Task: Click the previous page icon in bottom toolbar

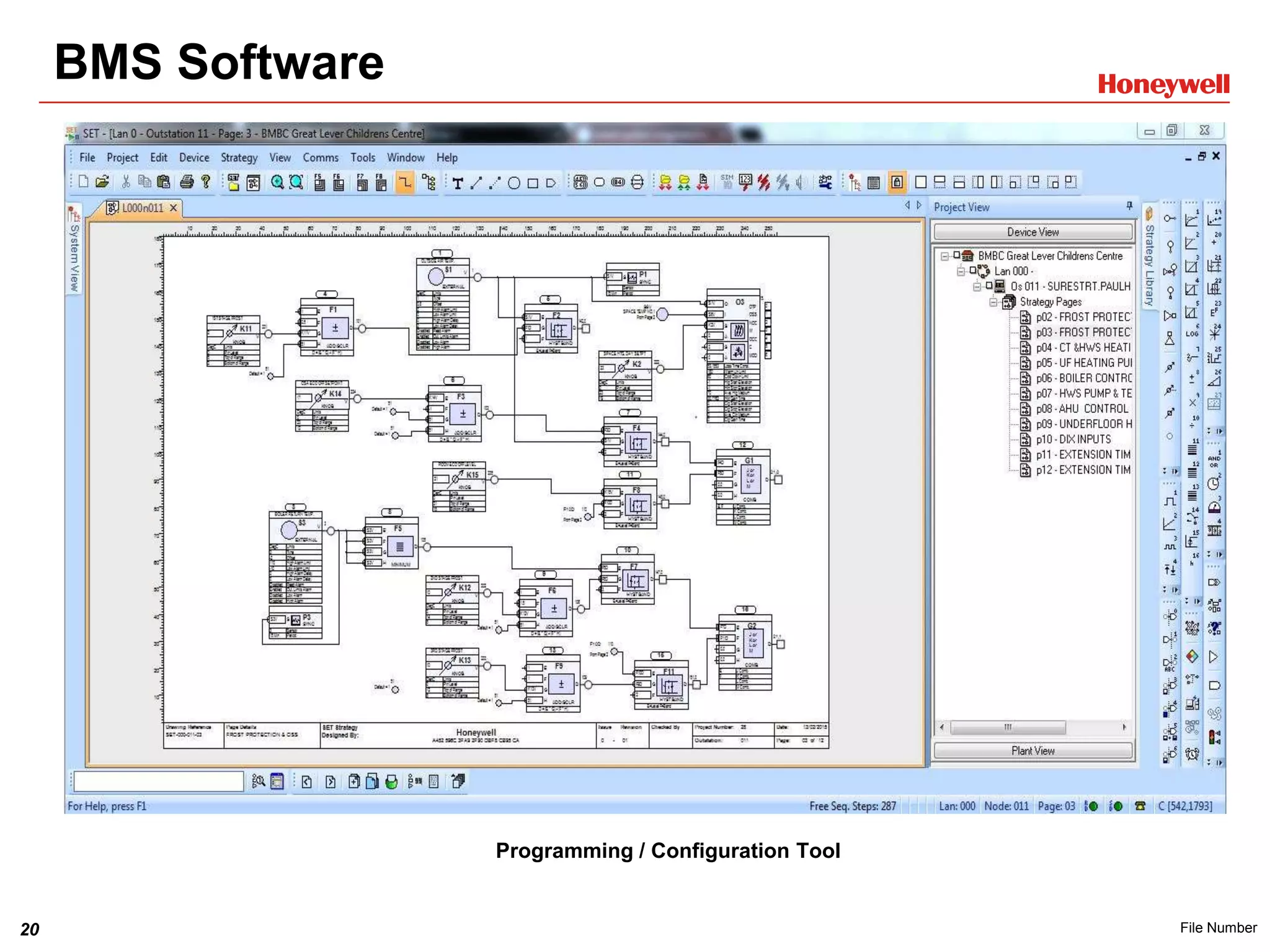Action: coord(306,782)
